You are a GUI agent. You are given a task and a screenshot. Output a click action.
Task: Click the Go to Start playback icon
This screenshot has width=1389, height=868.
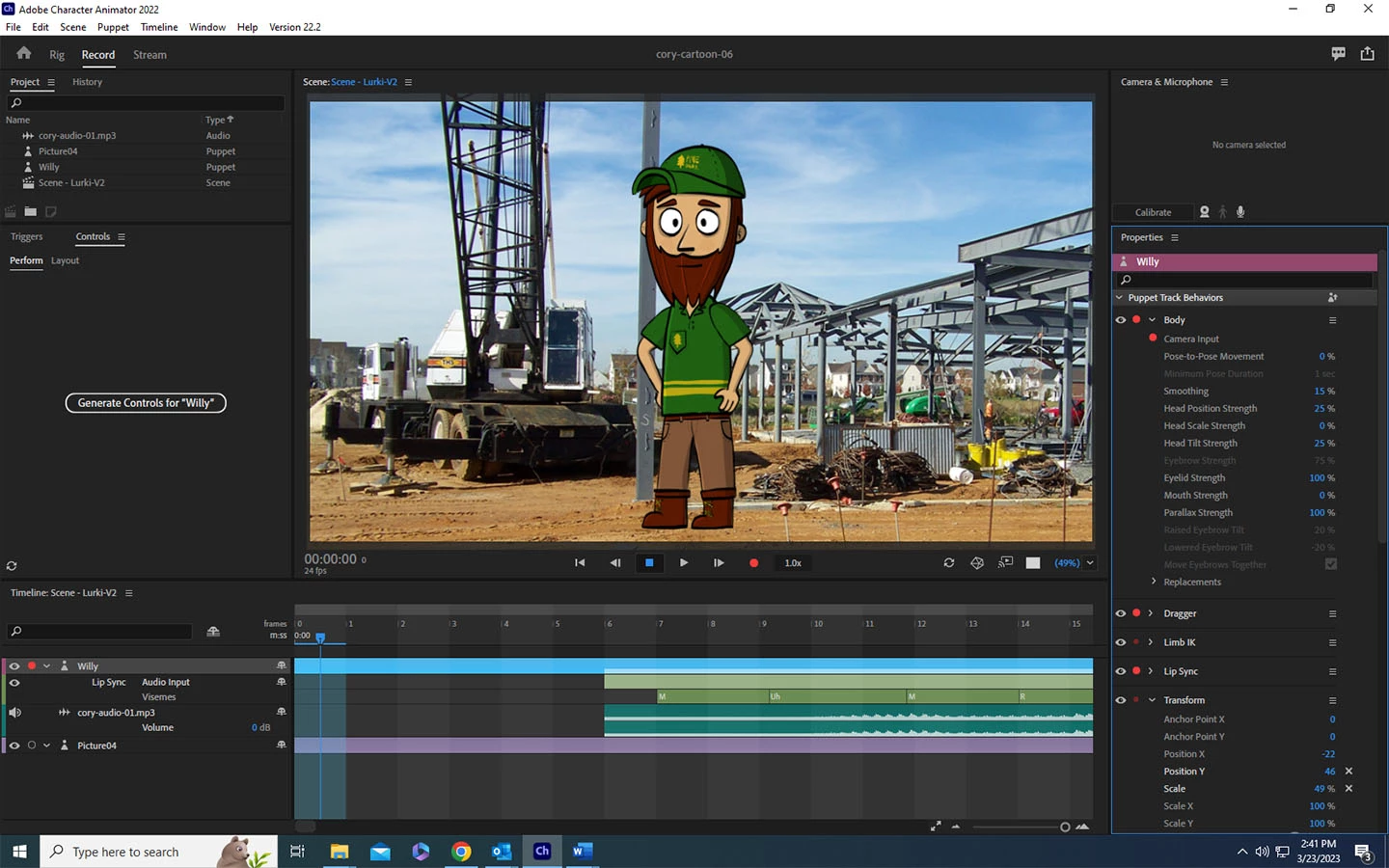[580, 563]
